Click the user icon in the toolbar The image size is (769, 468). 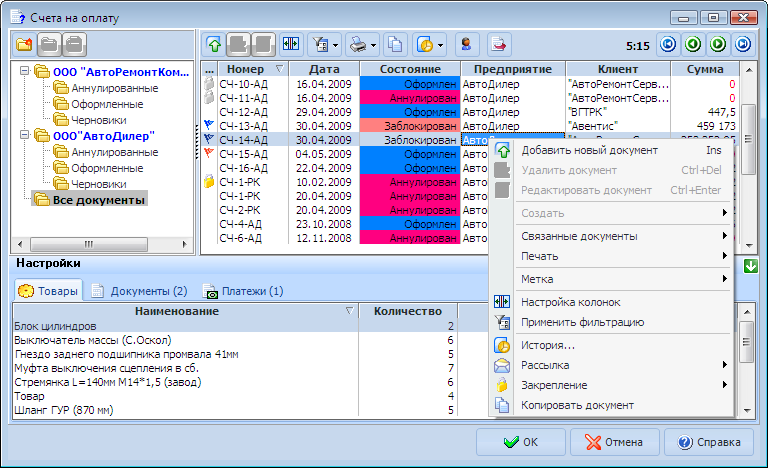[x=465, y=45]
